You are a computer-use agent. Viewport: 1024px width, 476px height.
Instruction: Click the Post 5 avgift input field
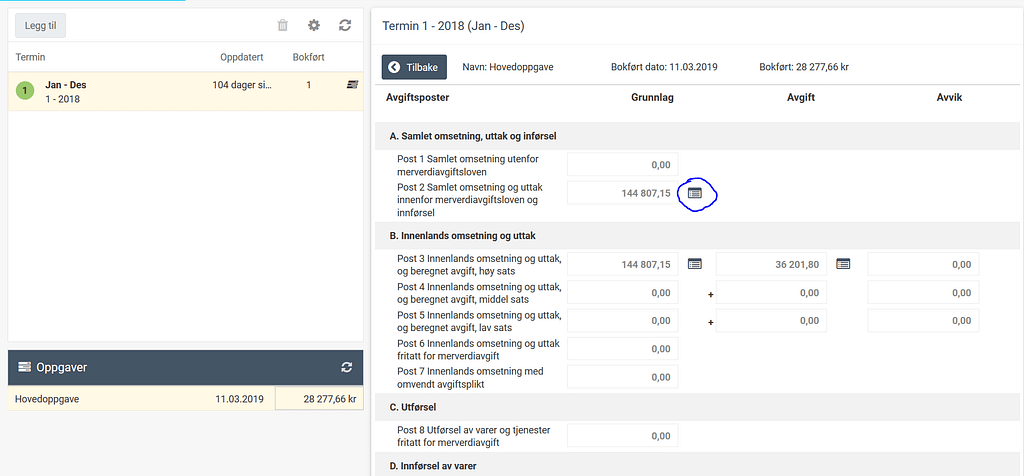[771, 321]
